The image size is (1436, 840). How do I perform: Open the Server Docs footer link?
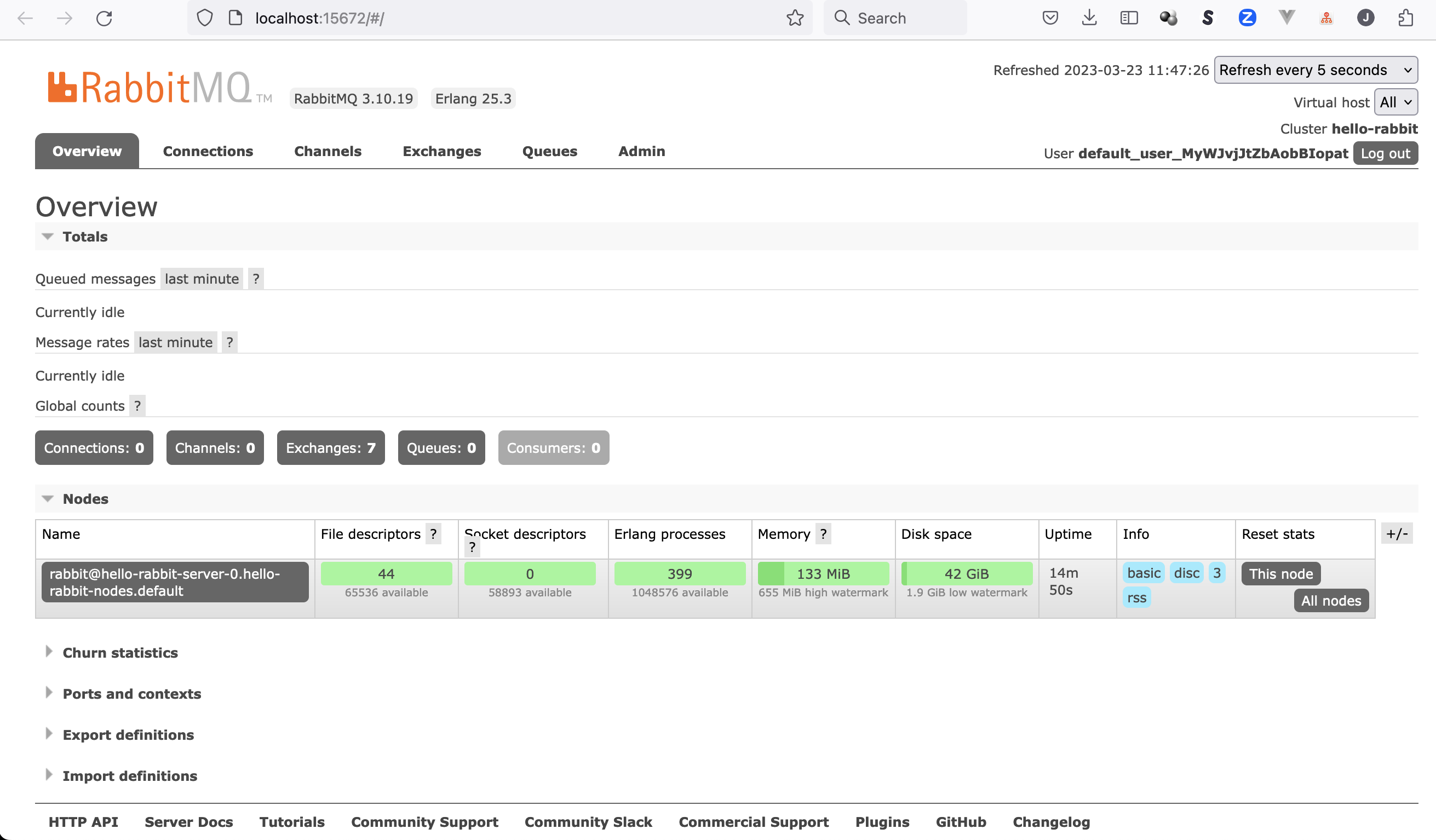[188, 822]
